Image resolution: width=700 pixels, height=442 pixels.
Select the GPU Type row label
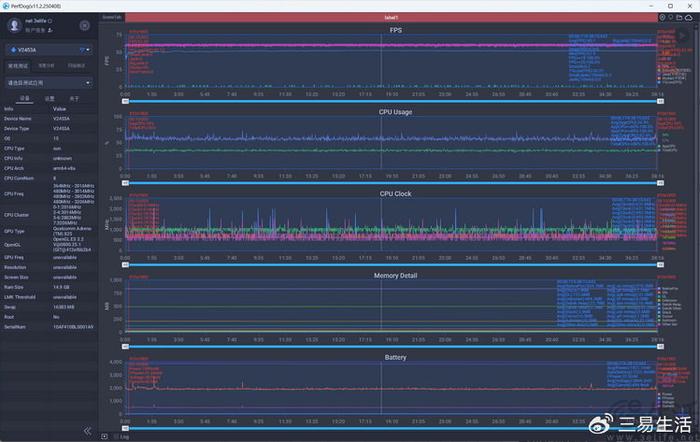[x=14, y=231]
